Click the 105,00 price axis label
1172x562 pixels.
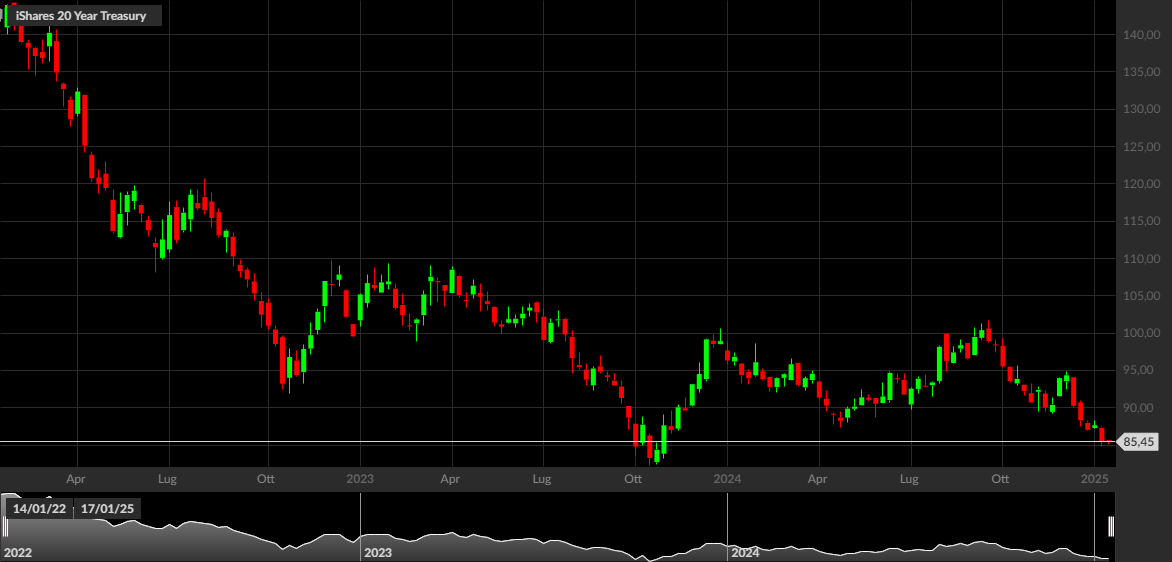(1142, 297)
